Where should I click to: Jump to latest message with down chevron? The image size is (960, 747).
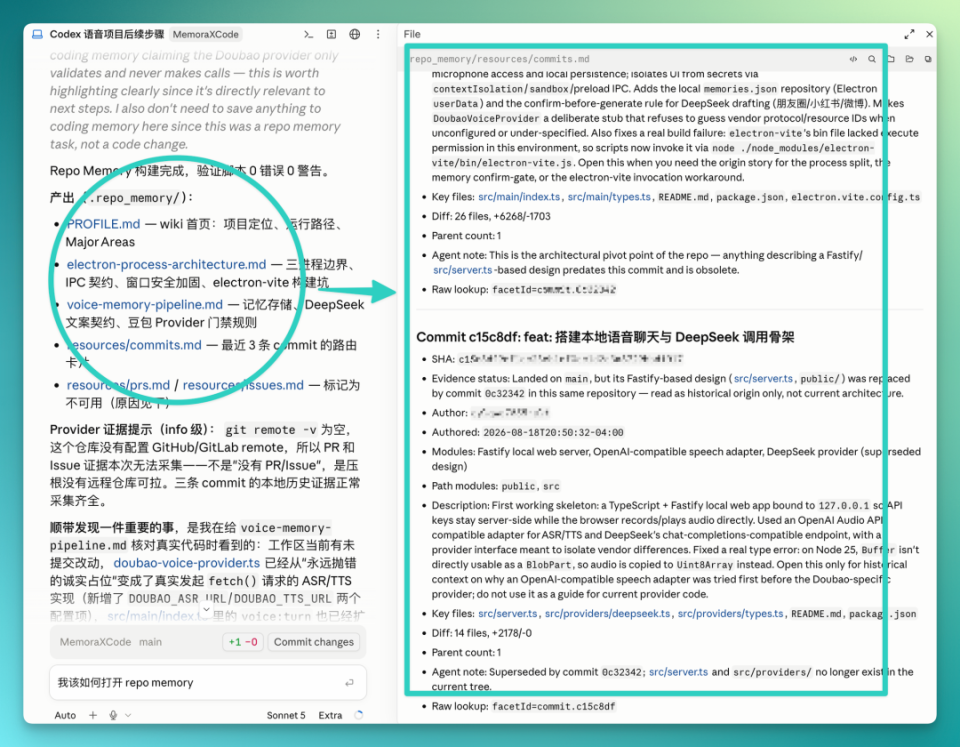(206, 609)
